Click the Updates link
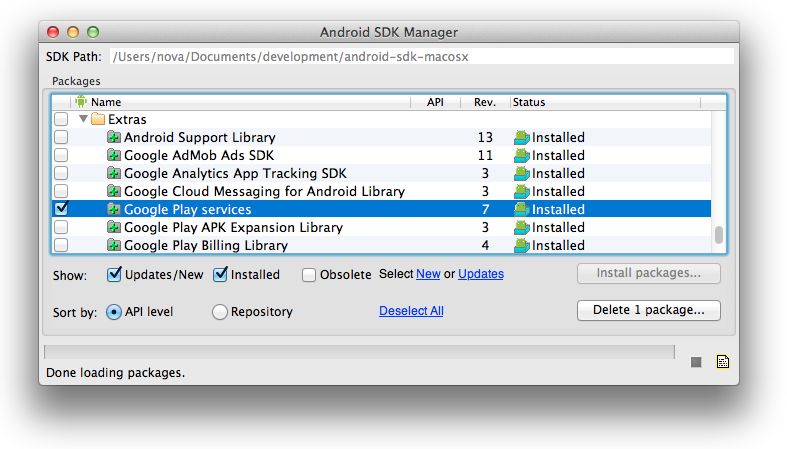The image size is (787, 449). click(481, 274)
